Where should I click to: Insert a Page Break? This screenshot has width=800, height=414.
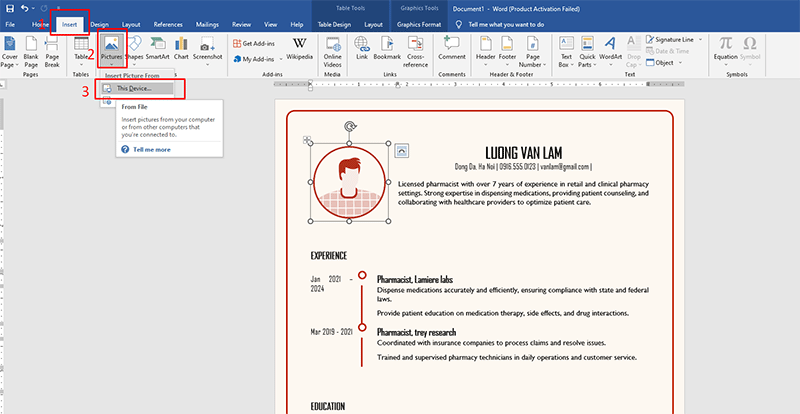pos(52,53)
